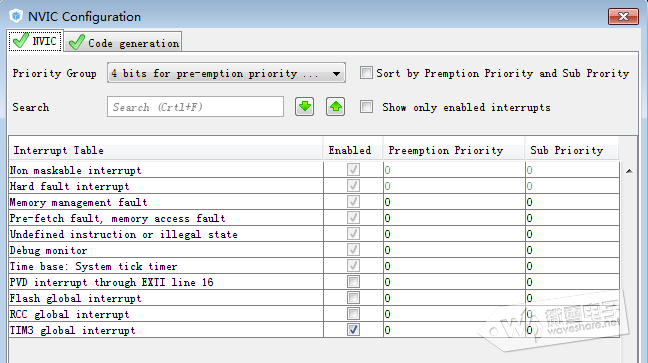The height and width of the screenshot is (363, 648).
Task: Click the Search (Crtl+F) input field
Action: [195, 107]
